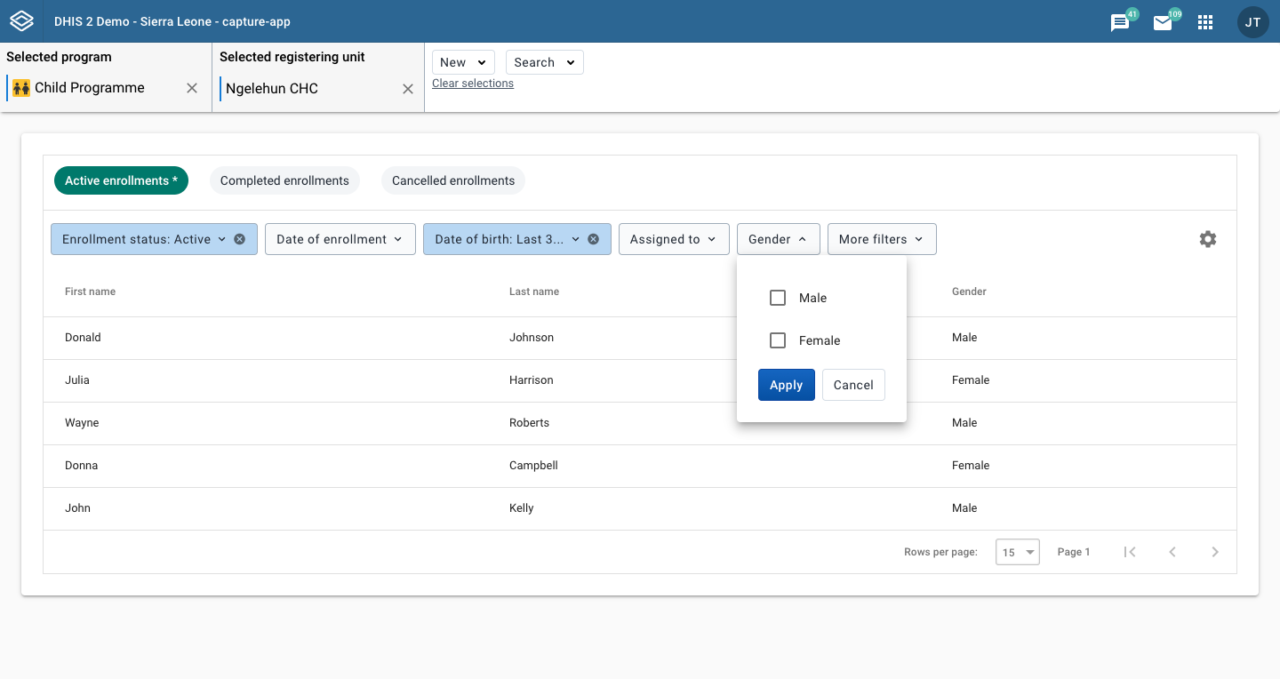1280x679 pixels.
Task: Switch to Completed enrollments tab
Action: 284,180
